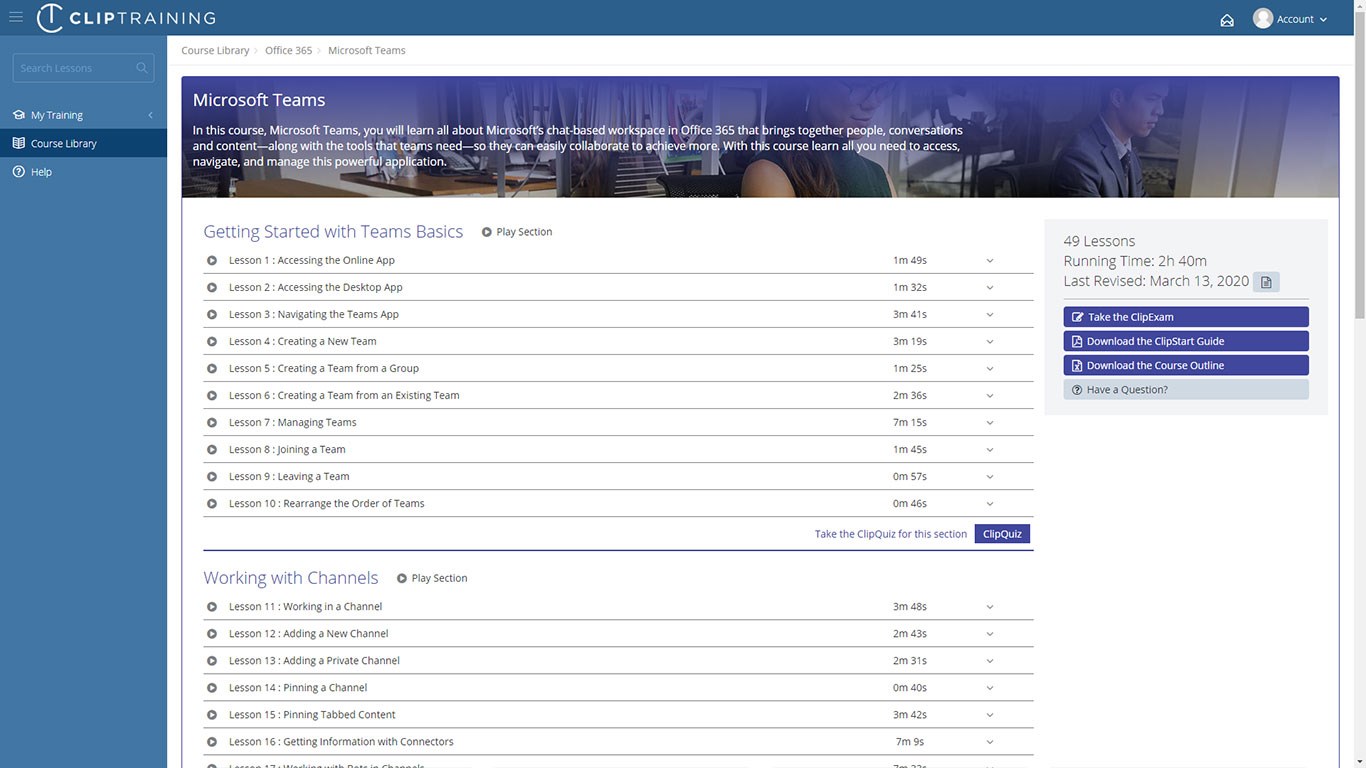Expand Lesson 13 details chevron
1366x768 pixels.
(990, 660)
